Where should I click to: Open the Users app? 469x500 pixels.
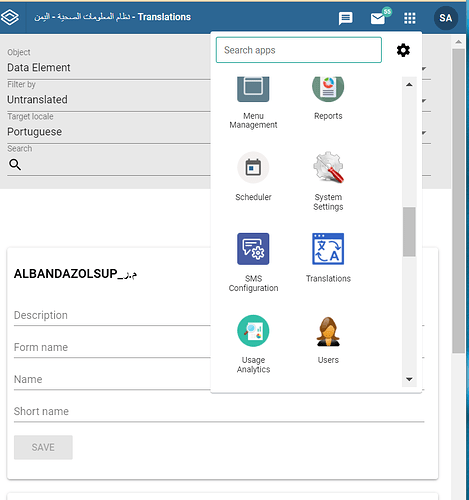pos(328,339)
